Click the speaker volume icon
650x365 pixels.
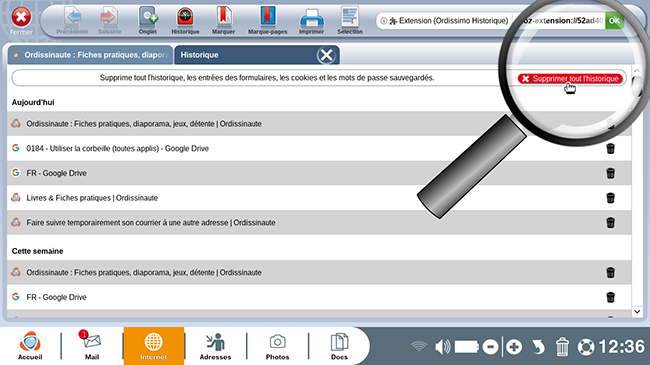click(442, 346)
